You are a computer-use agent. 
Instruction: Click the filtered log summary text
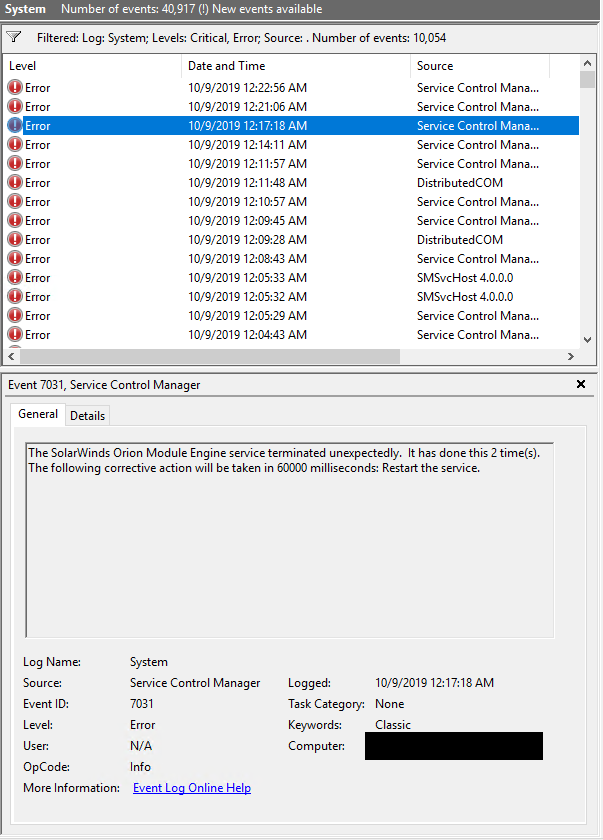(x=241, y=38)
